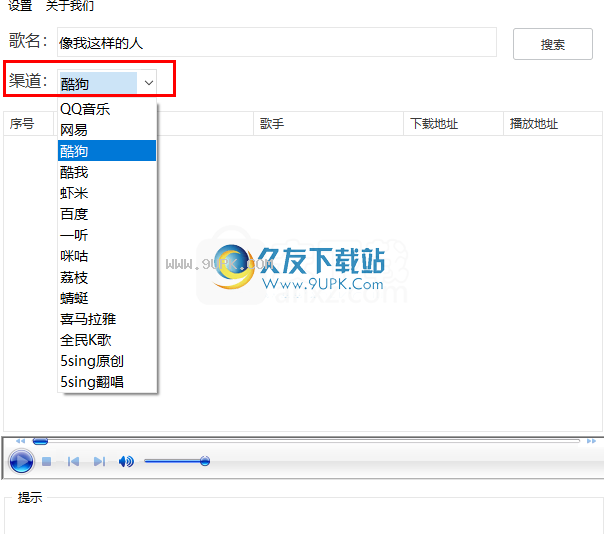Click the Previous track button
The width and height of the screenshot is (604, 534).
point(73,461)
